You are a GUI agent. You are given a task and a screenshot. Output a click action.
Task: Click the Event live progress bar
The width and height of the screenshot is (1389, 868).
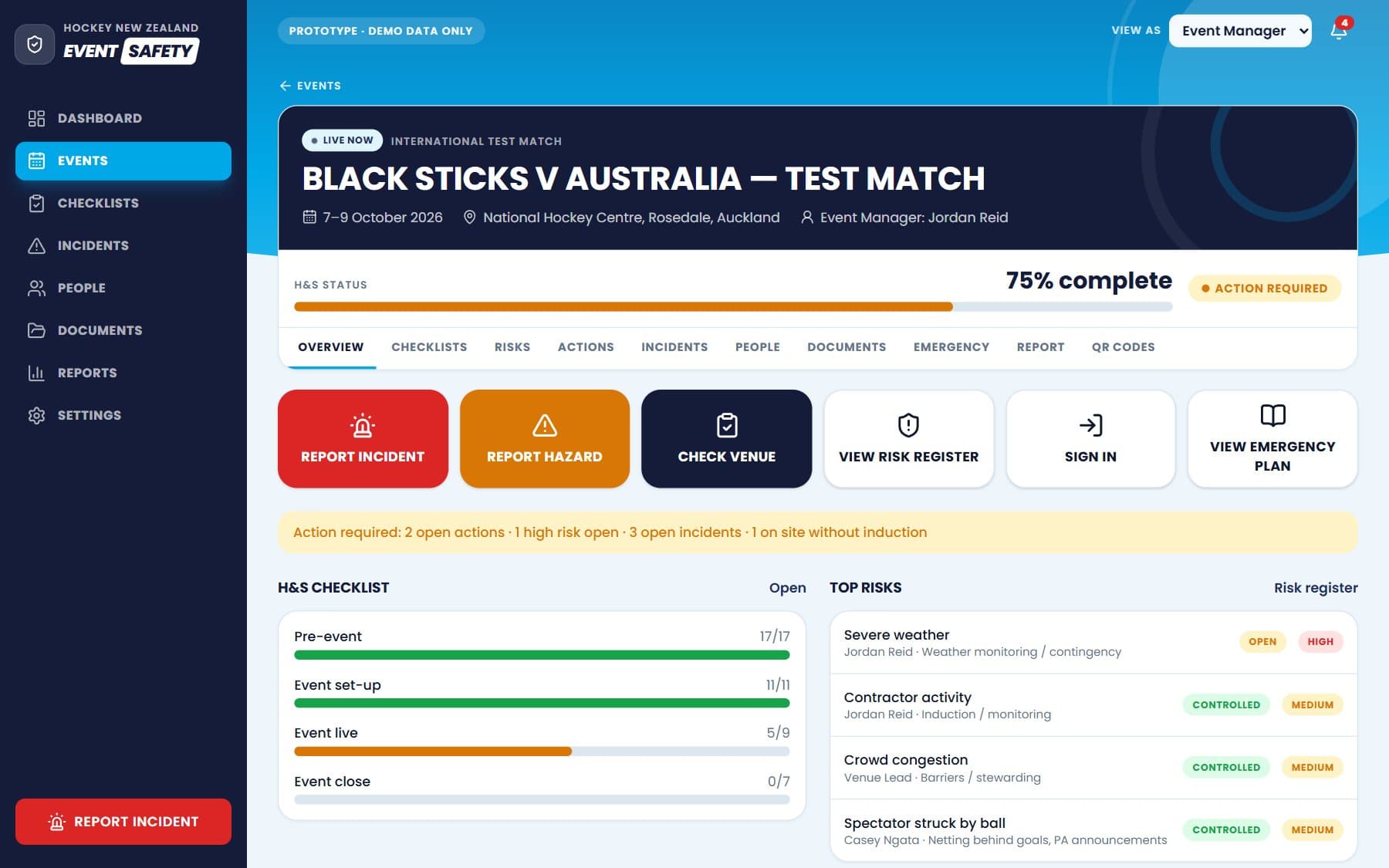tap(542, 751)
